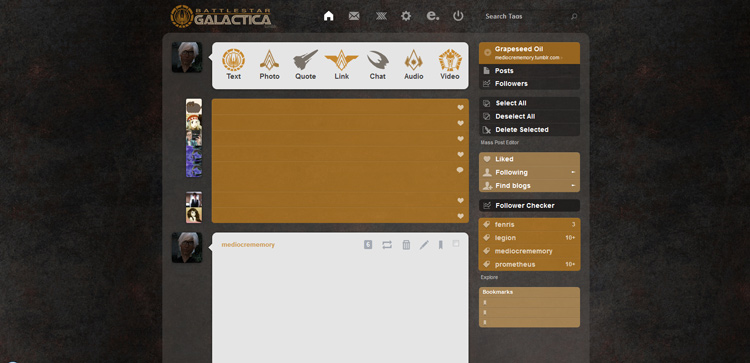Create a new Photo post

click(x=269, y=65)
